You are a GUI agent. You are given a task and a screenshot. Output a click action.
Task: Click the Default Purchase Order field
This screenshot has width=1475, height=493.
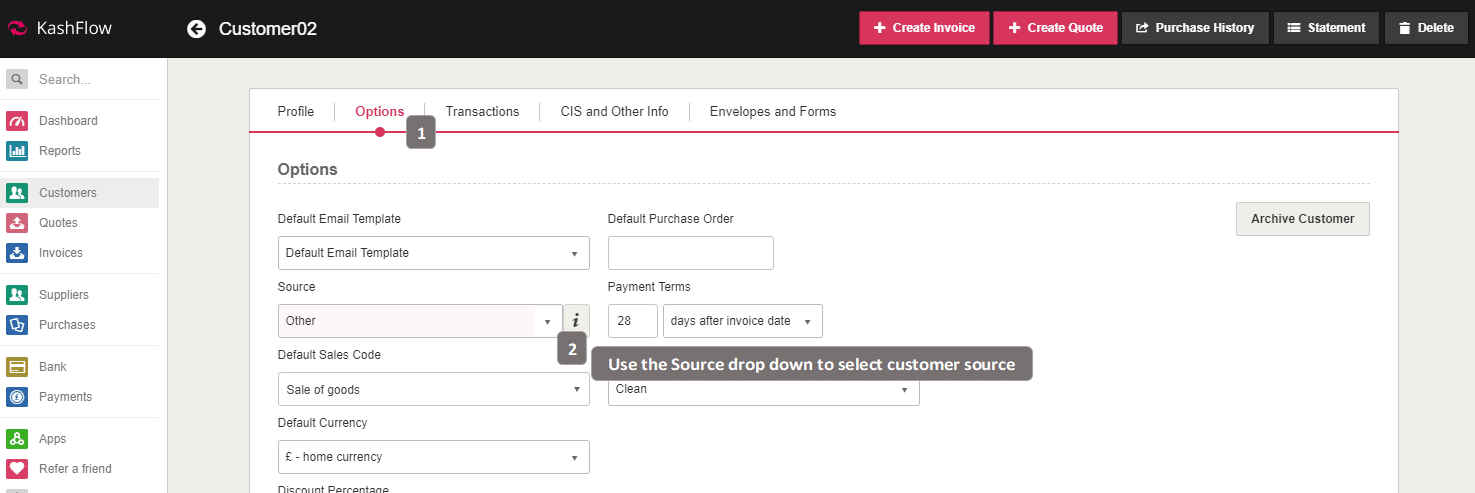pos(690,253)
